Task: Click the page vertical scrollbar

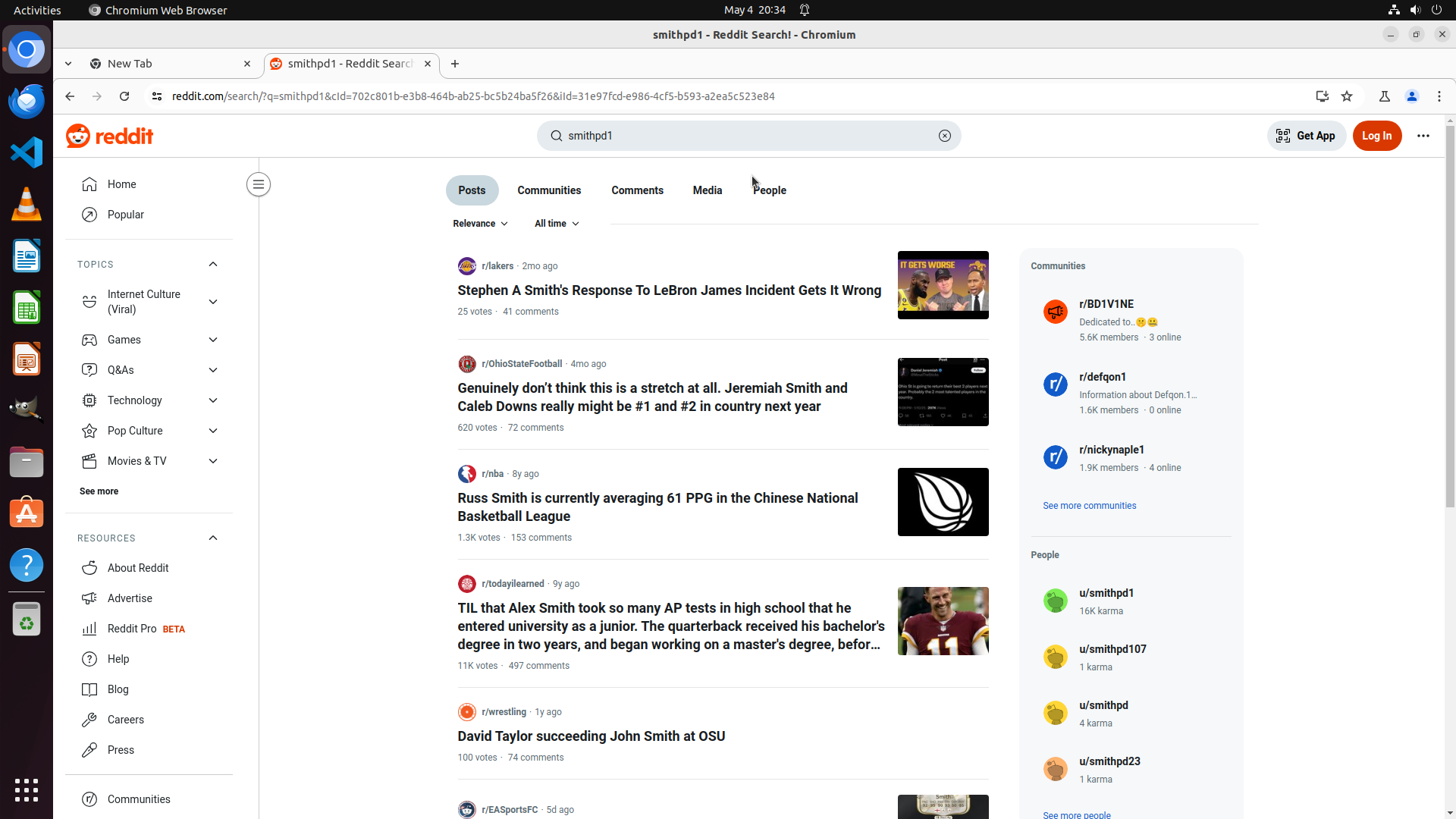Action: point(1450,318)
